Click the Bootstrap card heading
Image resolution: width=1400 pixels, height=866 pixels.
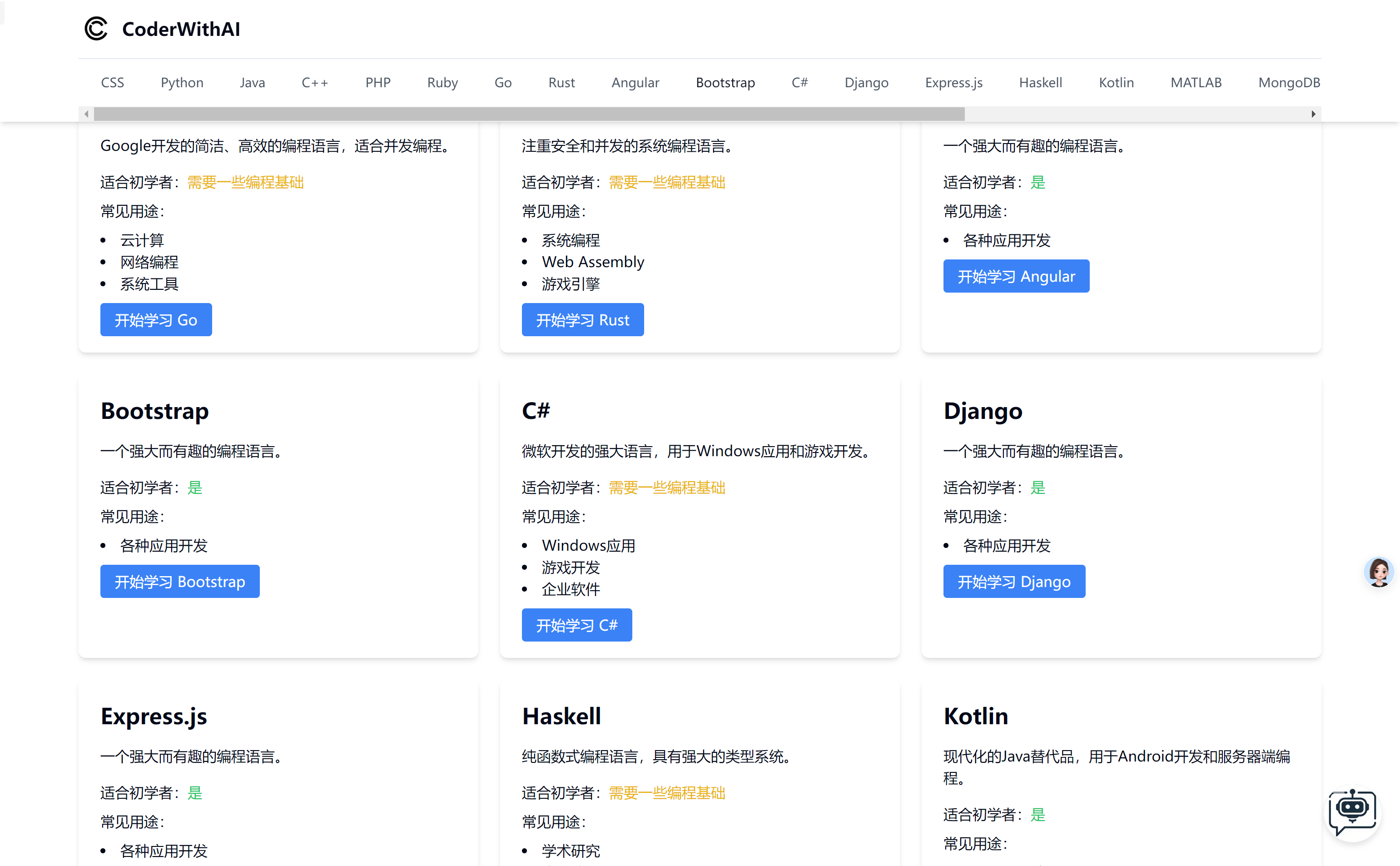click(154, 411)
